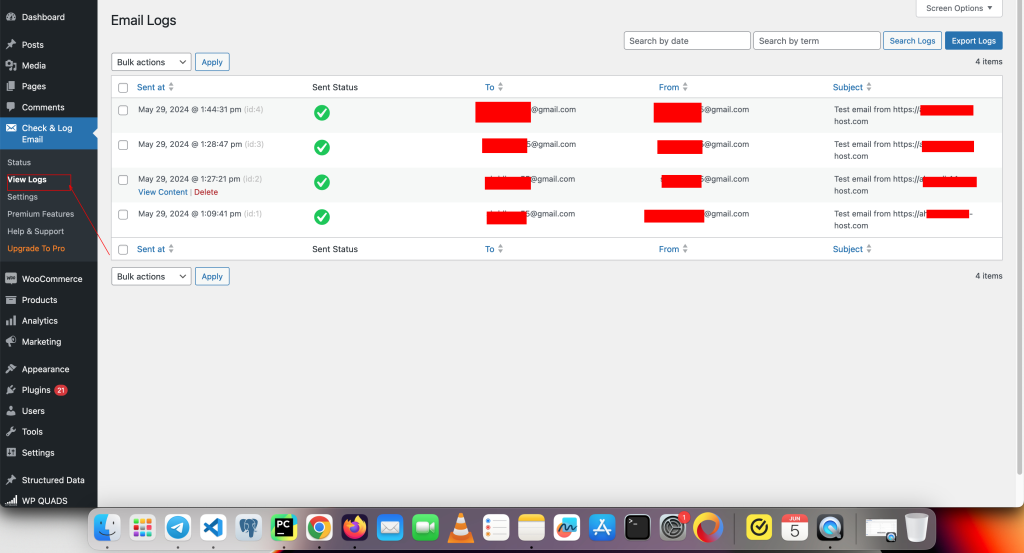Open Settings under Check & Log Email
The width and height of the screenshot is (1024, 553).
22,197
